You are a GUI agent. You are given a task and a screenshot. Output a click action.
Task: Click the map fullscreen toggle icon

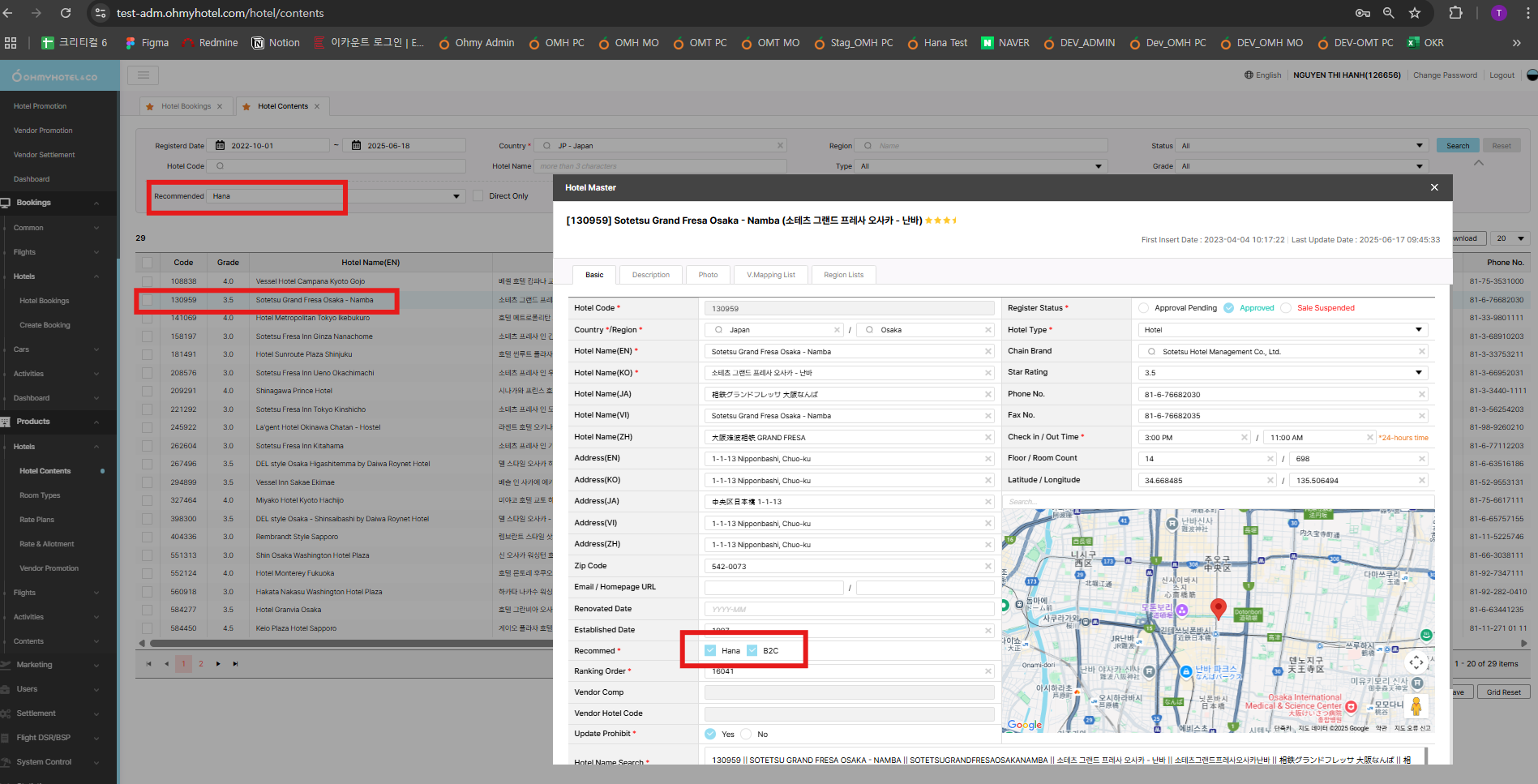coord(1416,662)
